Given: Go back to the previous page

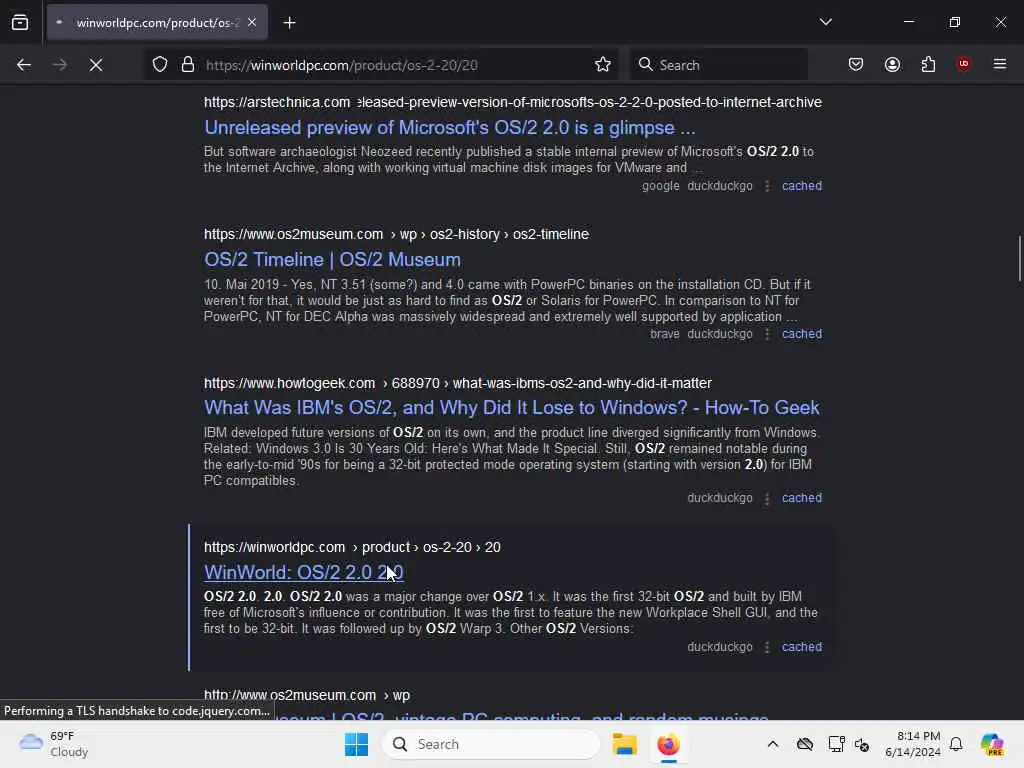Looking at the screenshot, I should click(24, 65).
